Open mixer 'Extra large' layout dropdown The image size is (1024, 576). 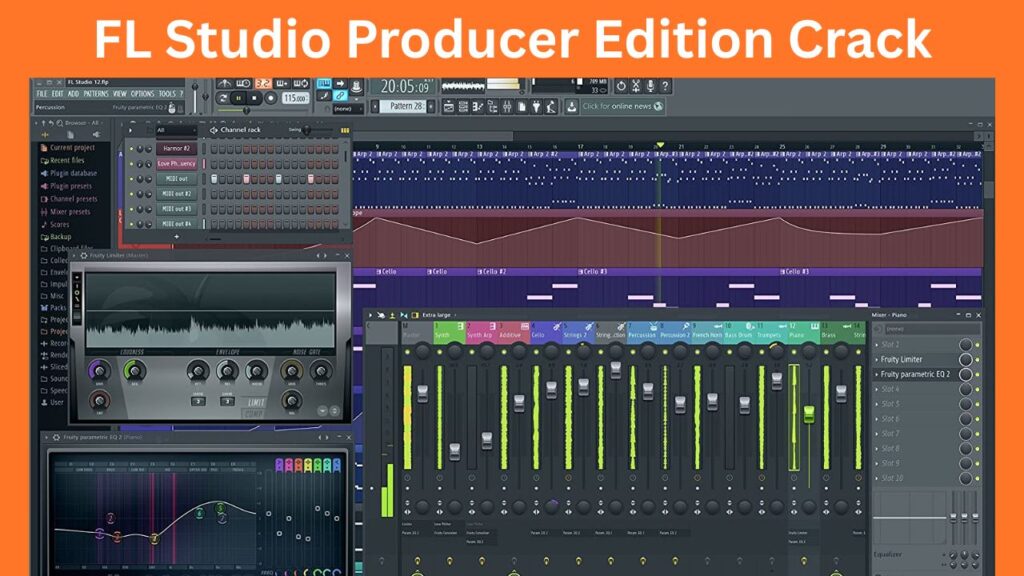pos(438,315)
